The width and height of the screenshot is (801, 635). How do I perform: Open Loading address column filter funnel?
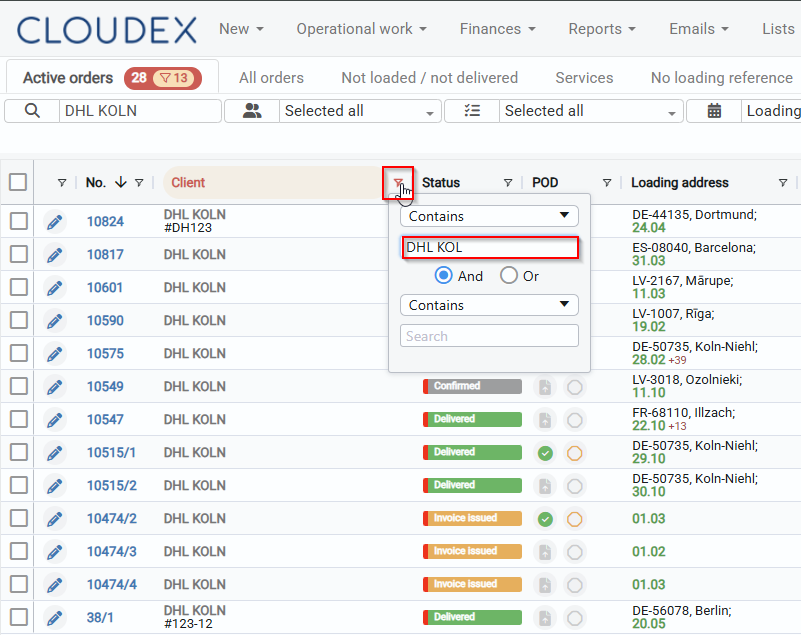(783, 183)
